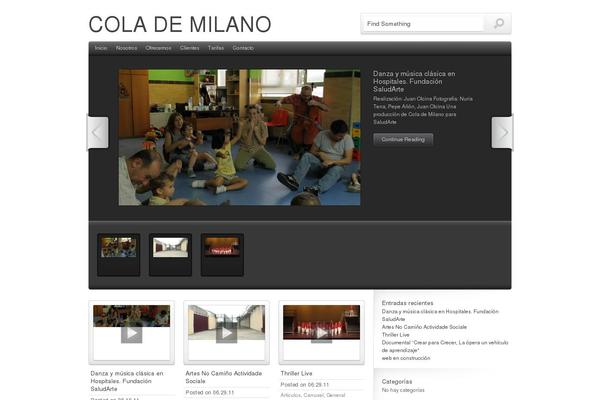Open the COLA DE MILANO site title
This screenshot has height=400, width=600.
coord(180,24)
